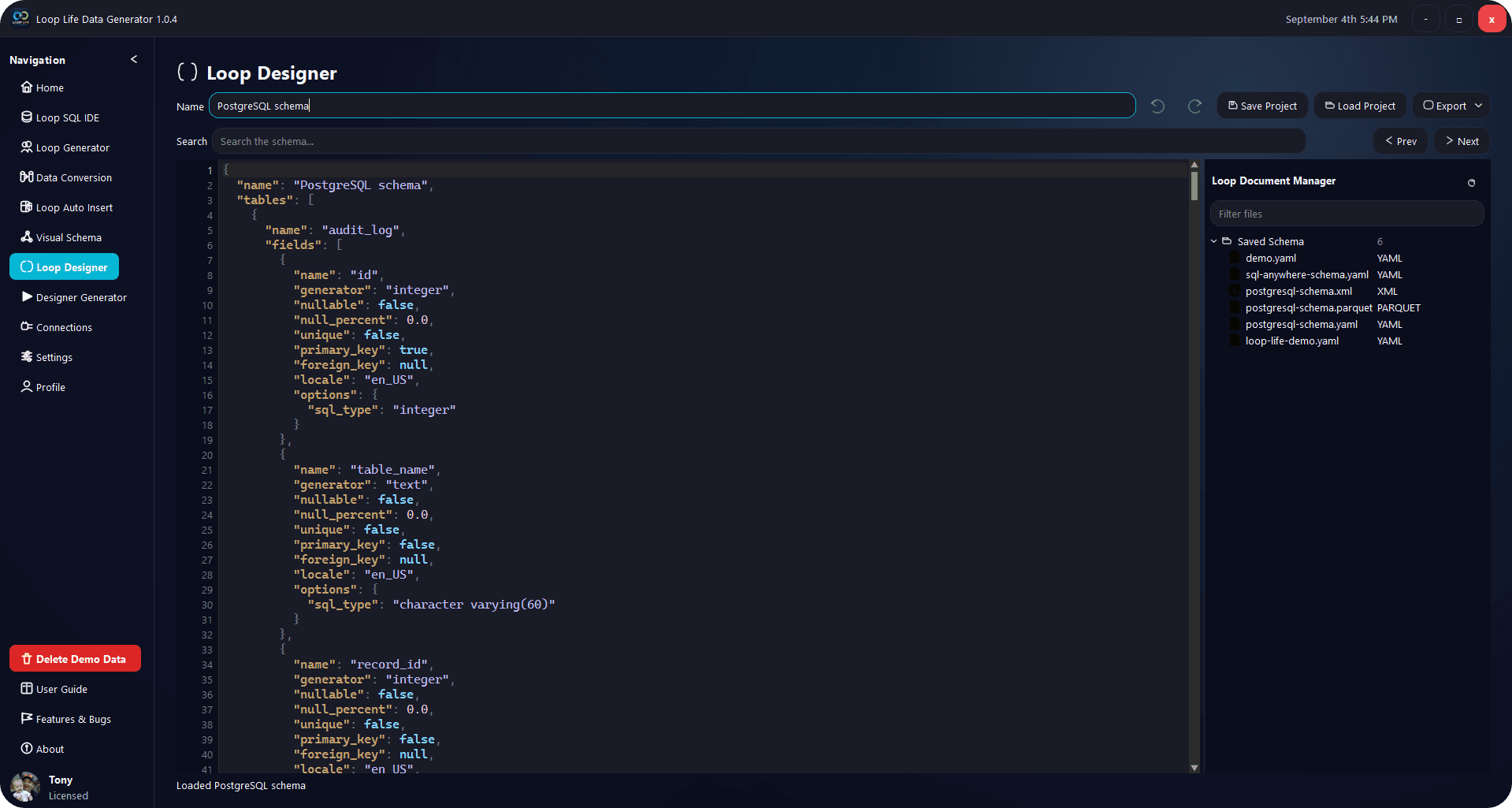Viewport: 1512px width, 808px height.
Task: Click the file icon beside loop-life-demo.yaml
Action: point(1235,341)
